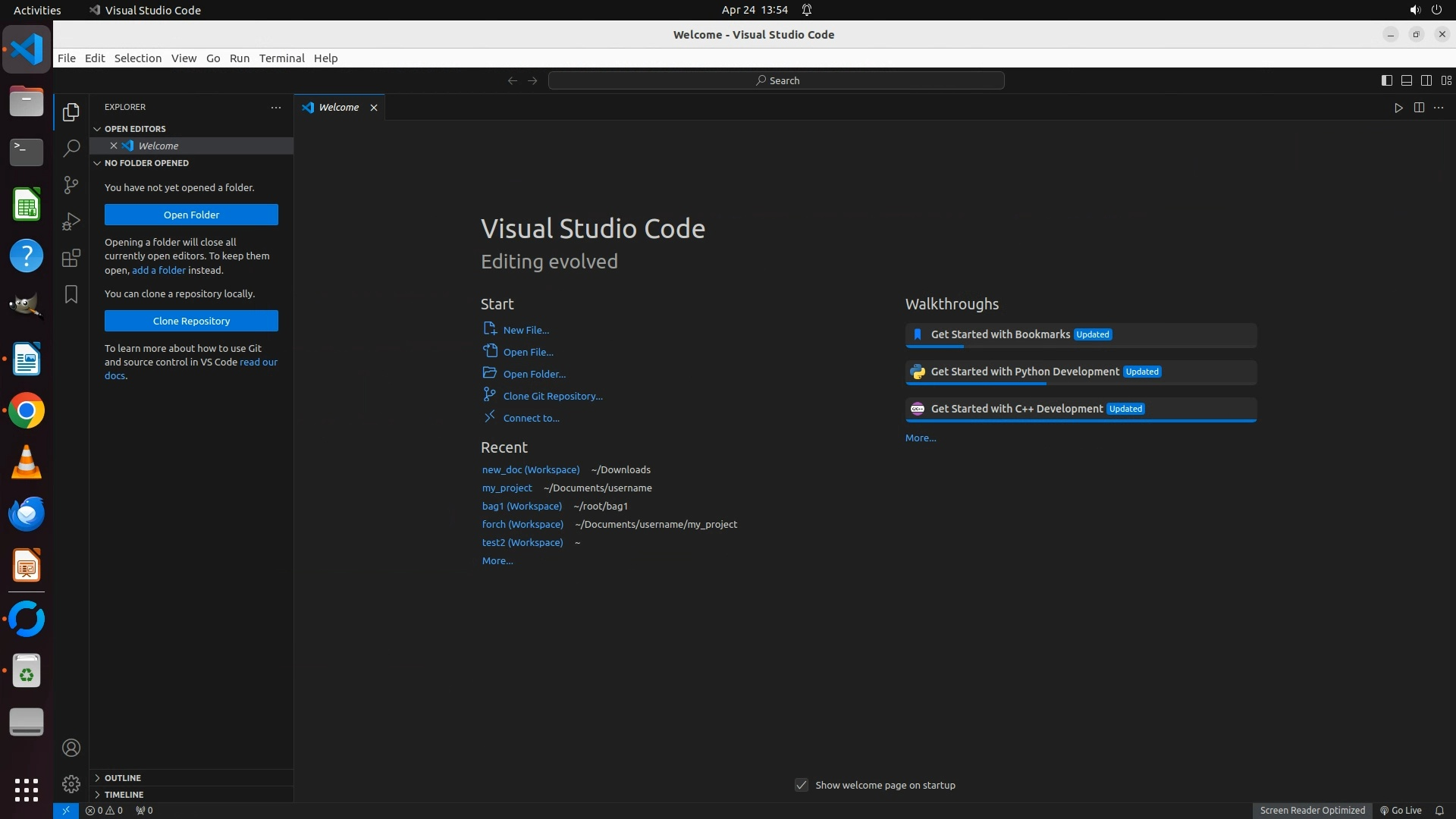The height and width of the screenshot is (819, 1456).
Task: Open the Extensions view
Action: tap(71, 258)
